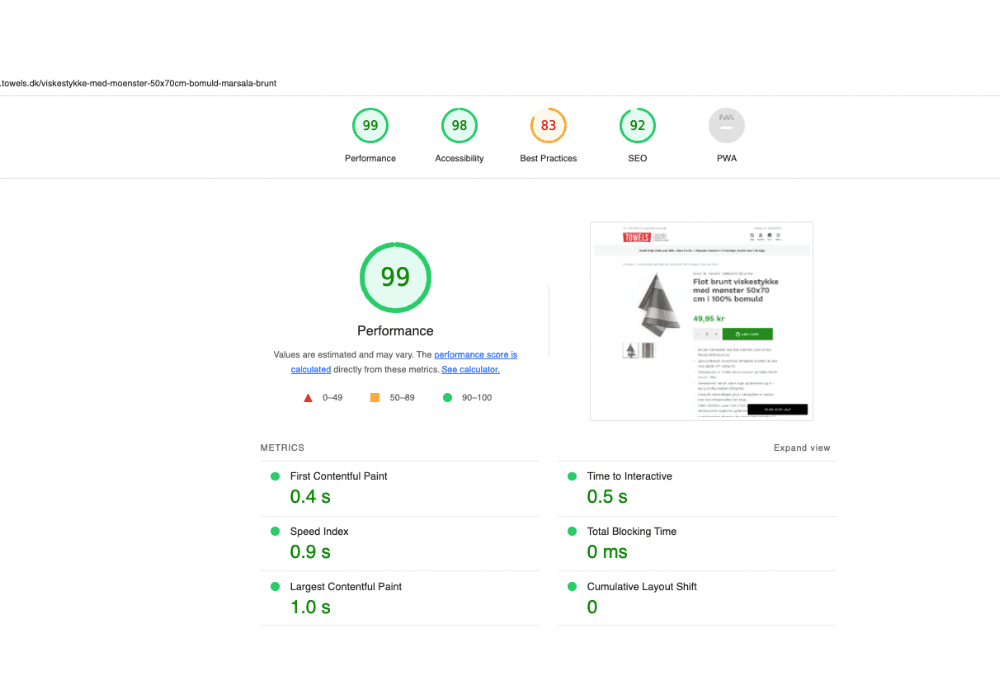Click the red triangle 0-49 legend marker

tap(308, 397)
